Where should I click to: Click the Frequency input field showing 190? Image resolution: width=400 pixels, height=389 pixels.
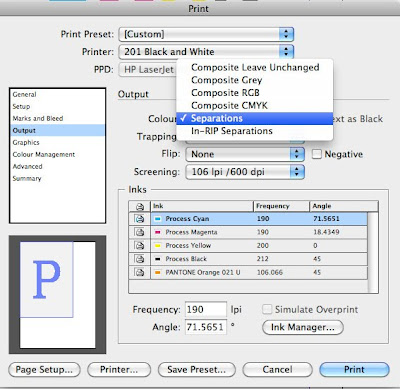tap(206, 309)
